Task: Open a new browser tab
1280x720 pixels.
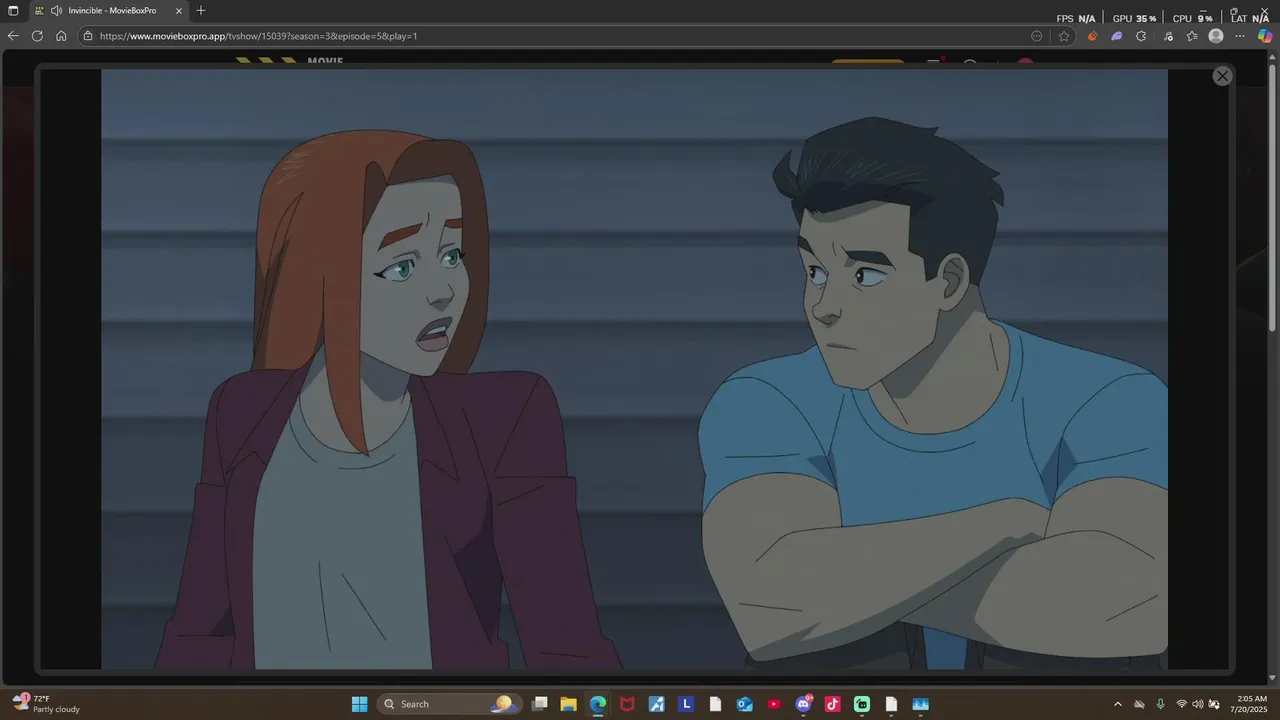Action: point(201,10)
